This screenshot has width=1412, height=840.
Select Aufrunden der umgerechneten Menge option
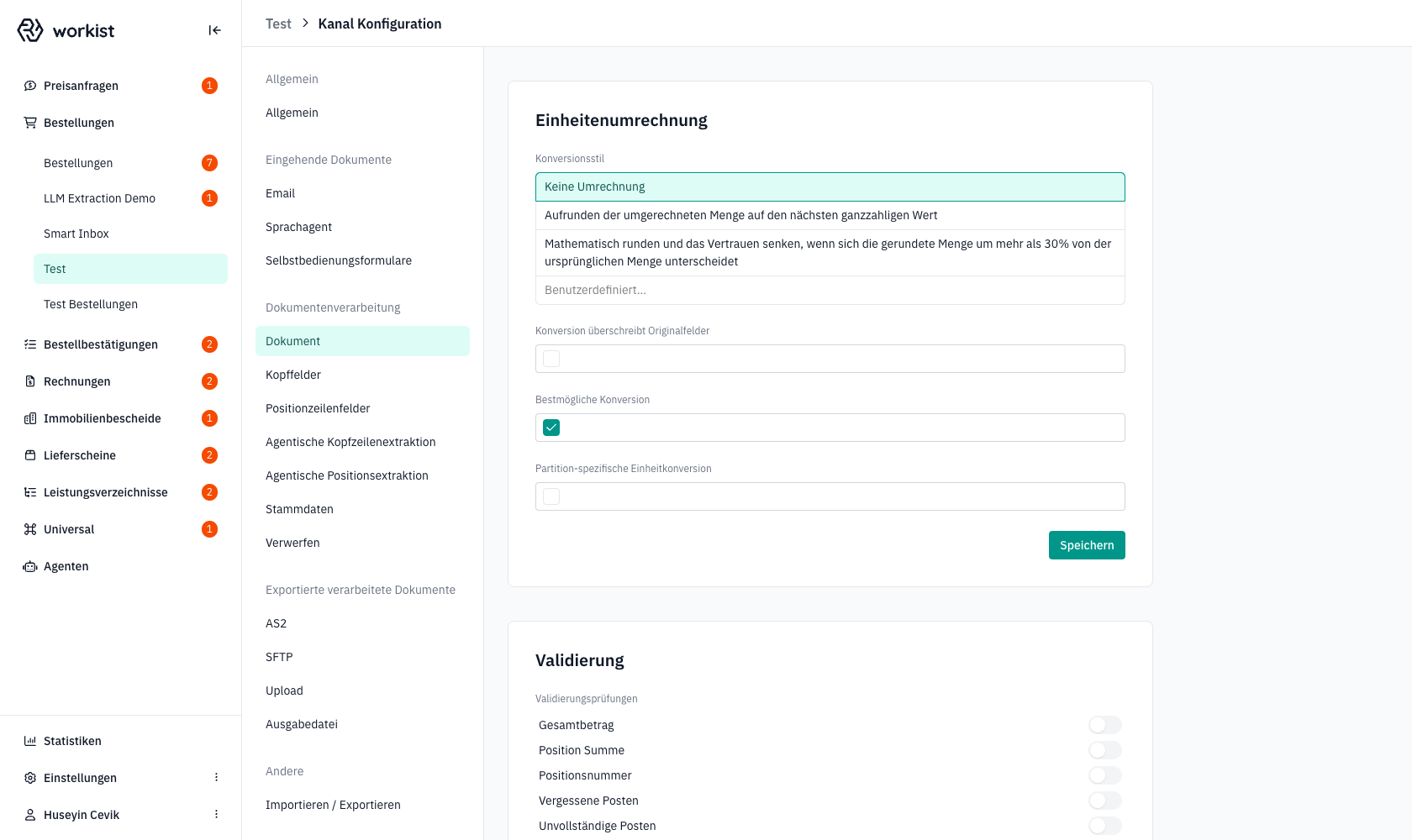tap(830, 215)
